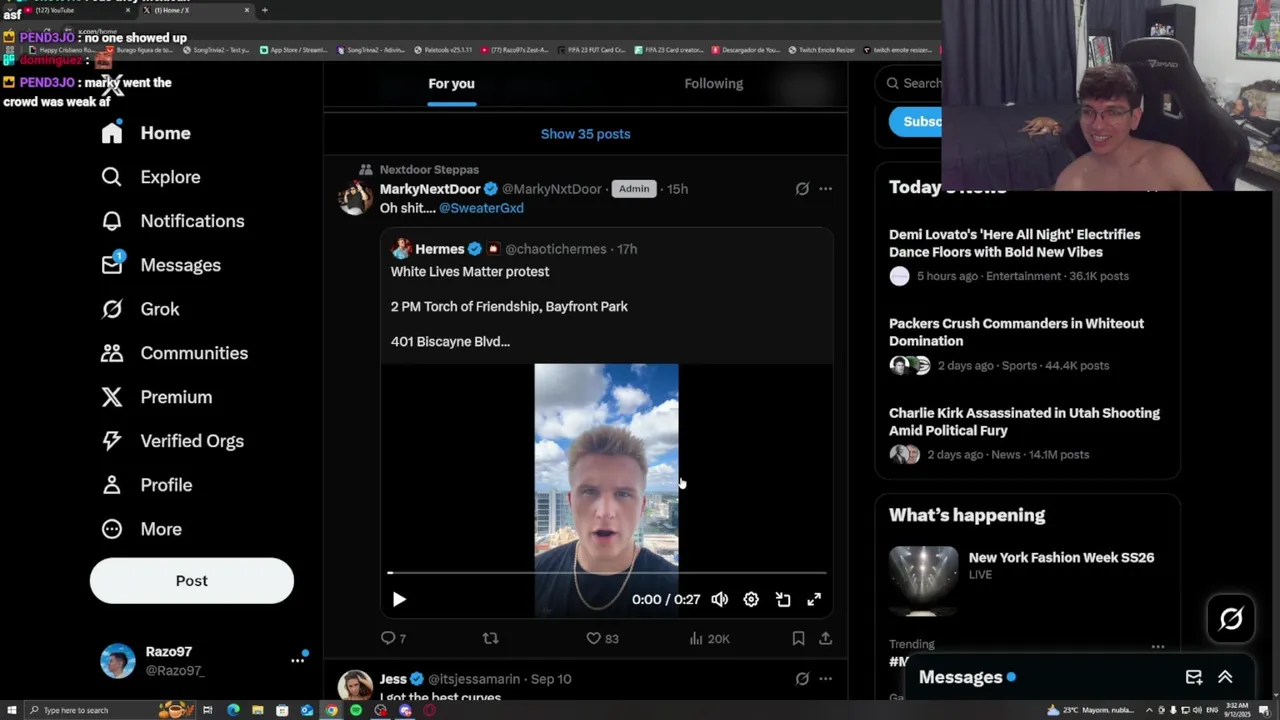Click Show 35 posts link
This screenshot has height=720, width=1280.
coord(586,134)
